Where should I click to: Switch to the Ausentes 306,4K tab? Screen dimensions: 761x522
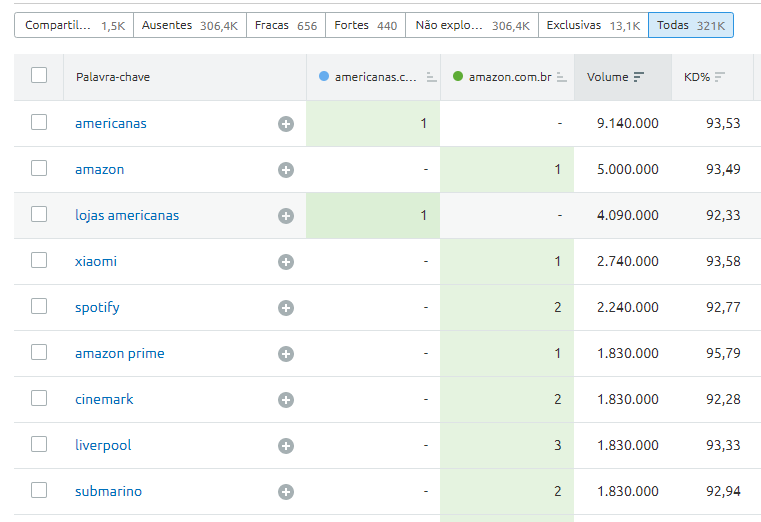click(x=190, y=25)
